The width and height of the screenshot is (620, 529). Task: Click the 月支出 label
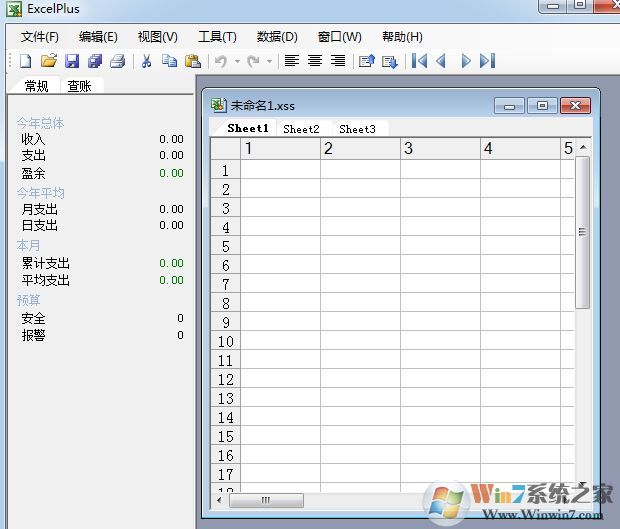tap(40, 209)
